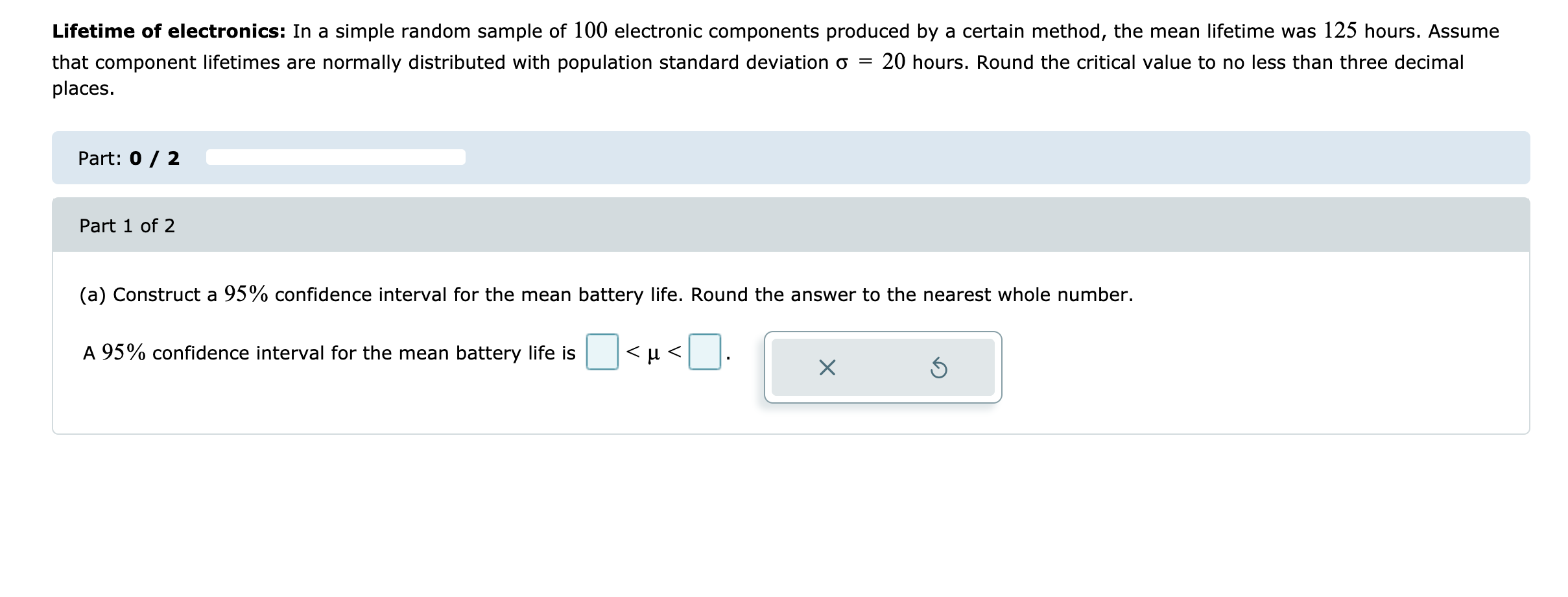Click the answer tool panel border
Viewport: 1568px width, 597px height.
click(883, 333)
